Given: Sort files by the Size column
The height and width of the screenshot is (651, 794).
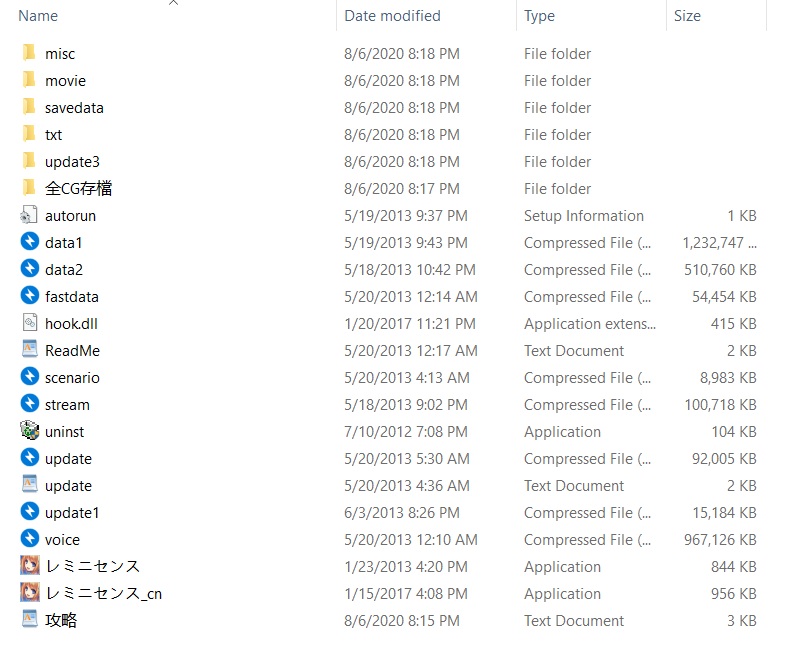Looking at the screenshot, I should 687,16.
